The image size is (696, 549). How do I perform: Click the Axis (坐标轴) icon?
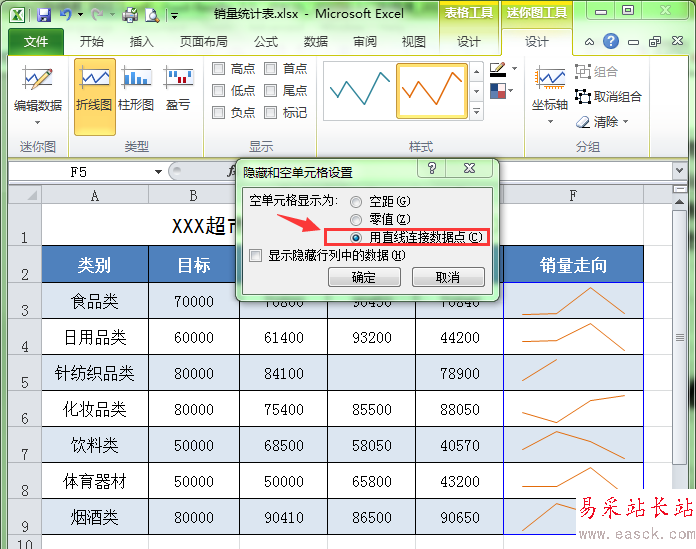550,78
